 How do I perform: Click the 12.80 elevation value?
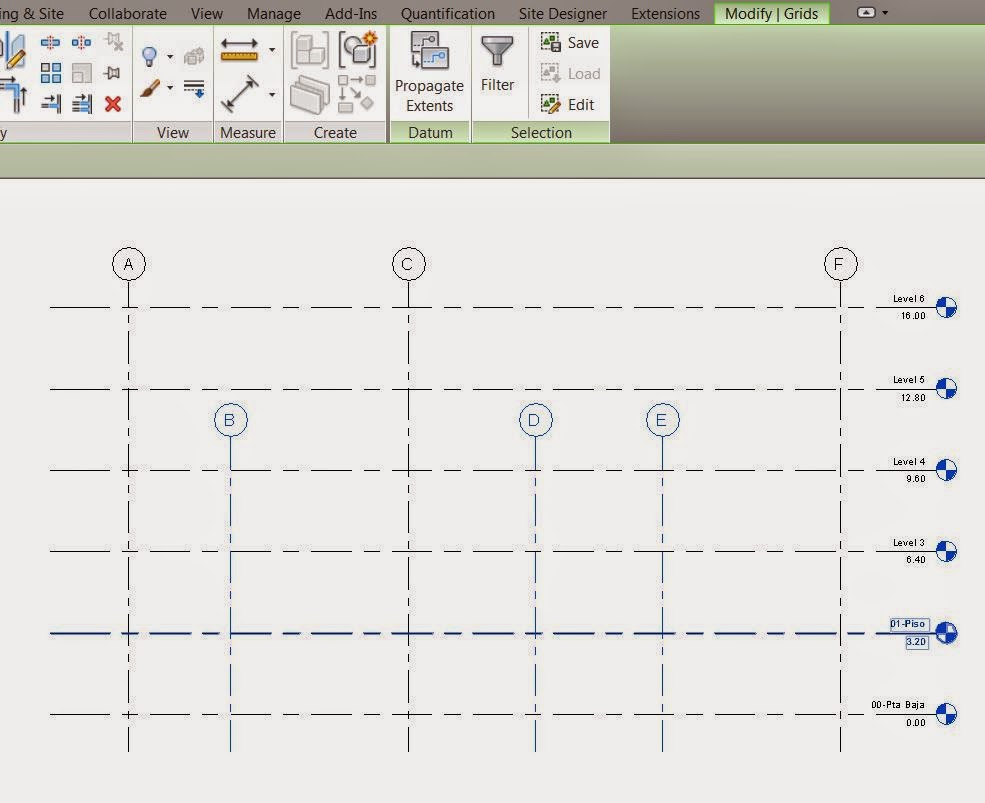[x=913, y=398]
